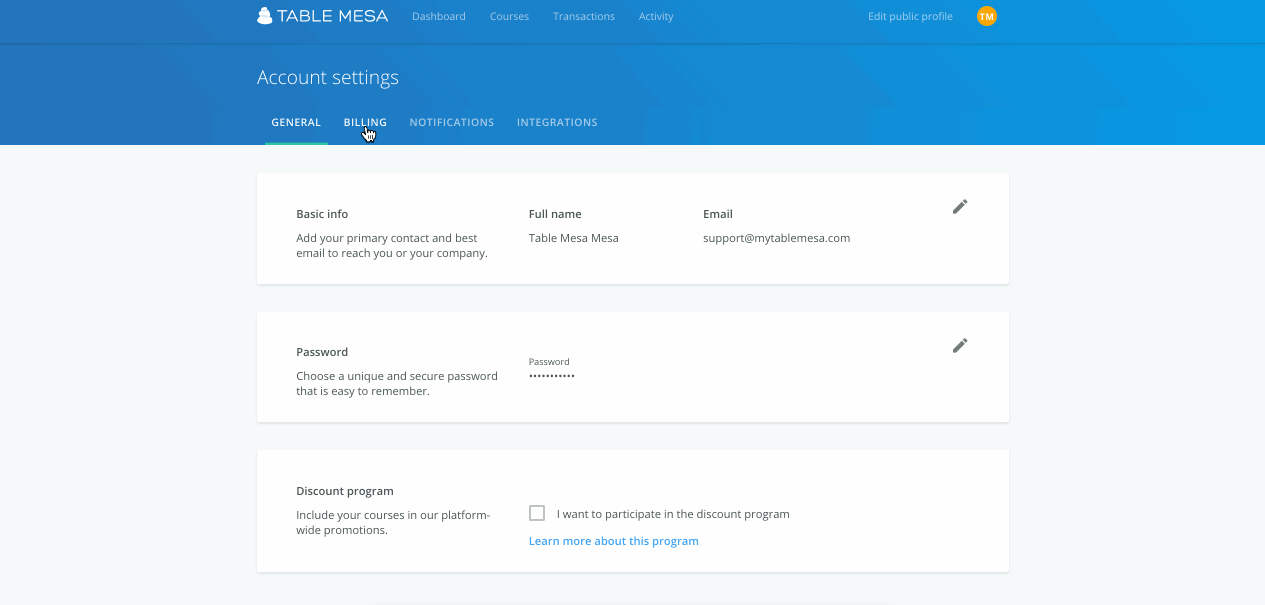The height and width of the screenshot is (605, 1265).
Task: Click the discount program checkbox label text
Action: (x=673, y=514)
